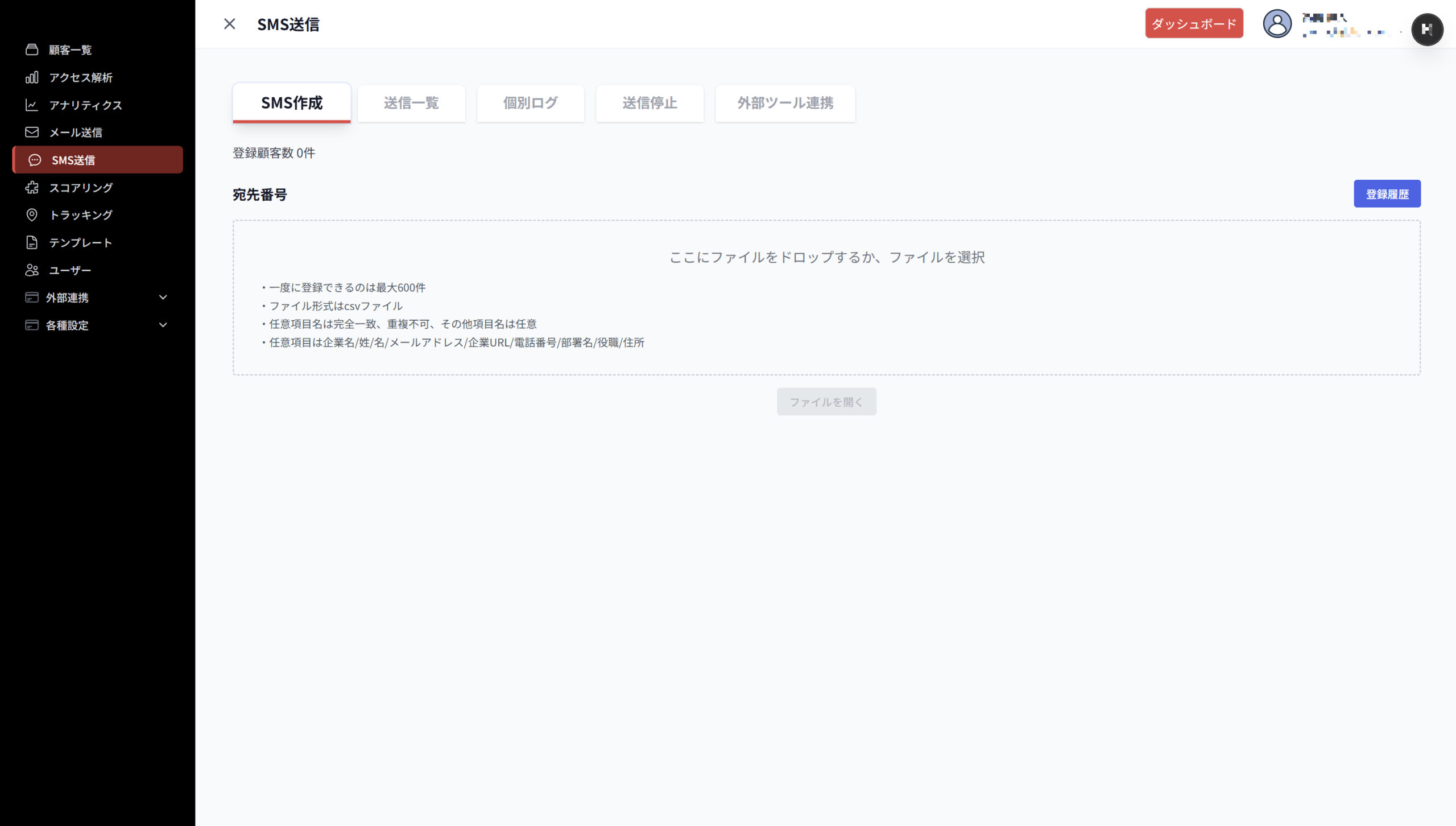Open the user profile avatar icon
This screenshot has width=1456, height=826.
coord(1277,24)
